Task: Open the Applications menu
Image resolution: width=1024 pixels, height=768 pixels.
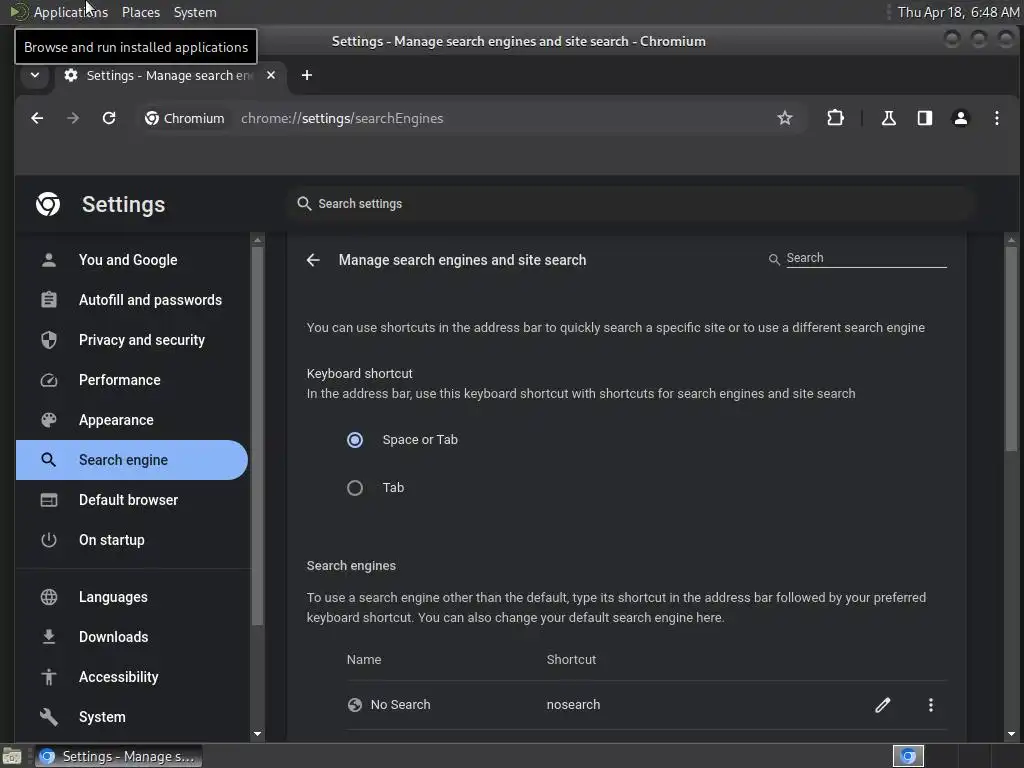Action: click(71, 12)
